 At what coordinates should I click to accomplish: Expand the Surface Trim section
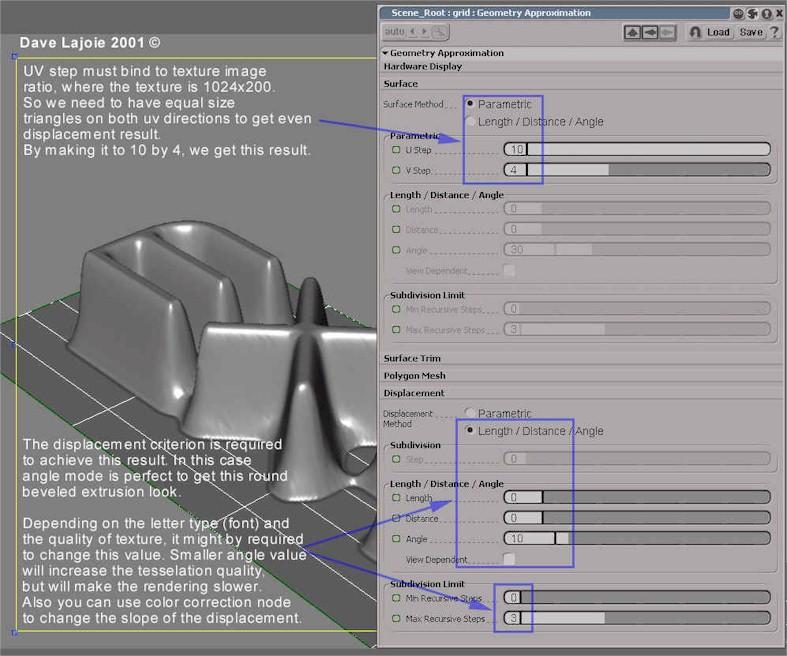pyautogui.click(x=412, y=358)
